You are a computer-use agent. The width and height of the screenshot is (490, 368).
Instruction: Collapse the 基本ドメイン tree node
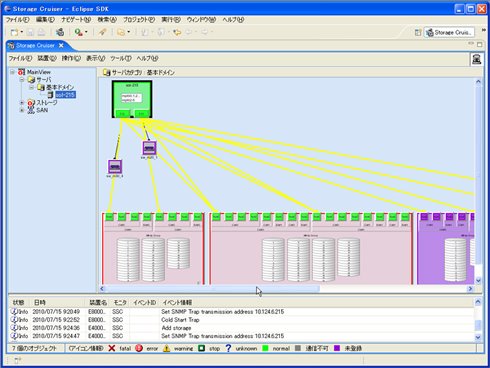click(31, 87)
